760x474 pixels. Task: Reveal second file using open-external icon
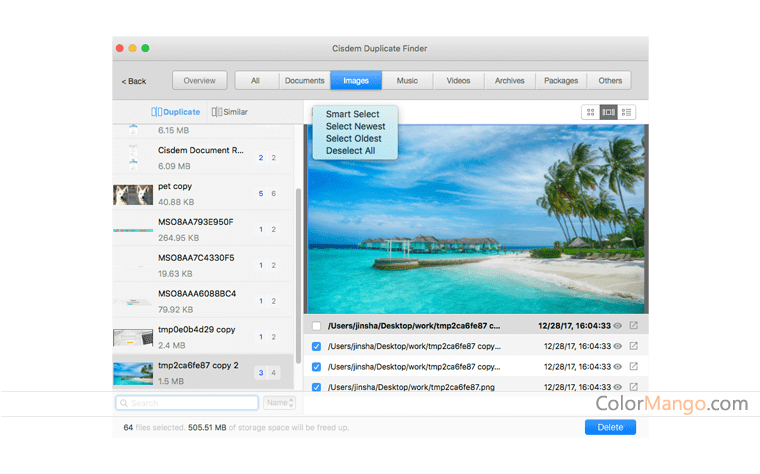[633, 346]
